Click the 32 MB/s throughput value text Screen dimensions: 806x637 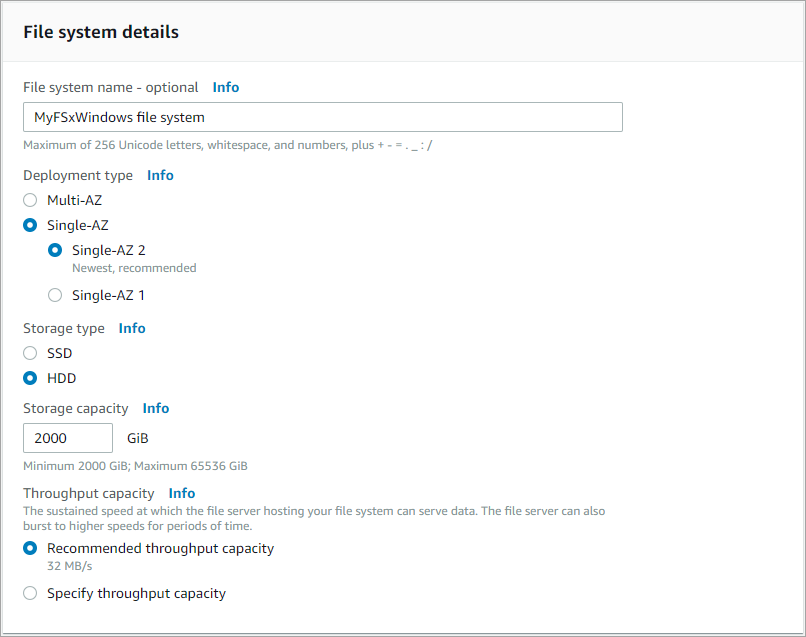coord(68,566)
